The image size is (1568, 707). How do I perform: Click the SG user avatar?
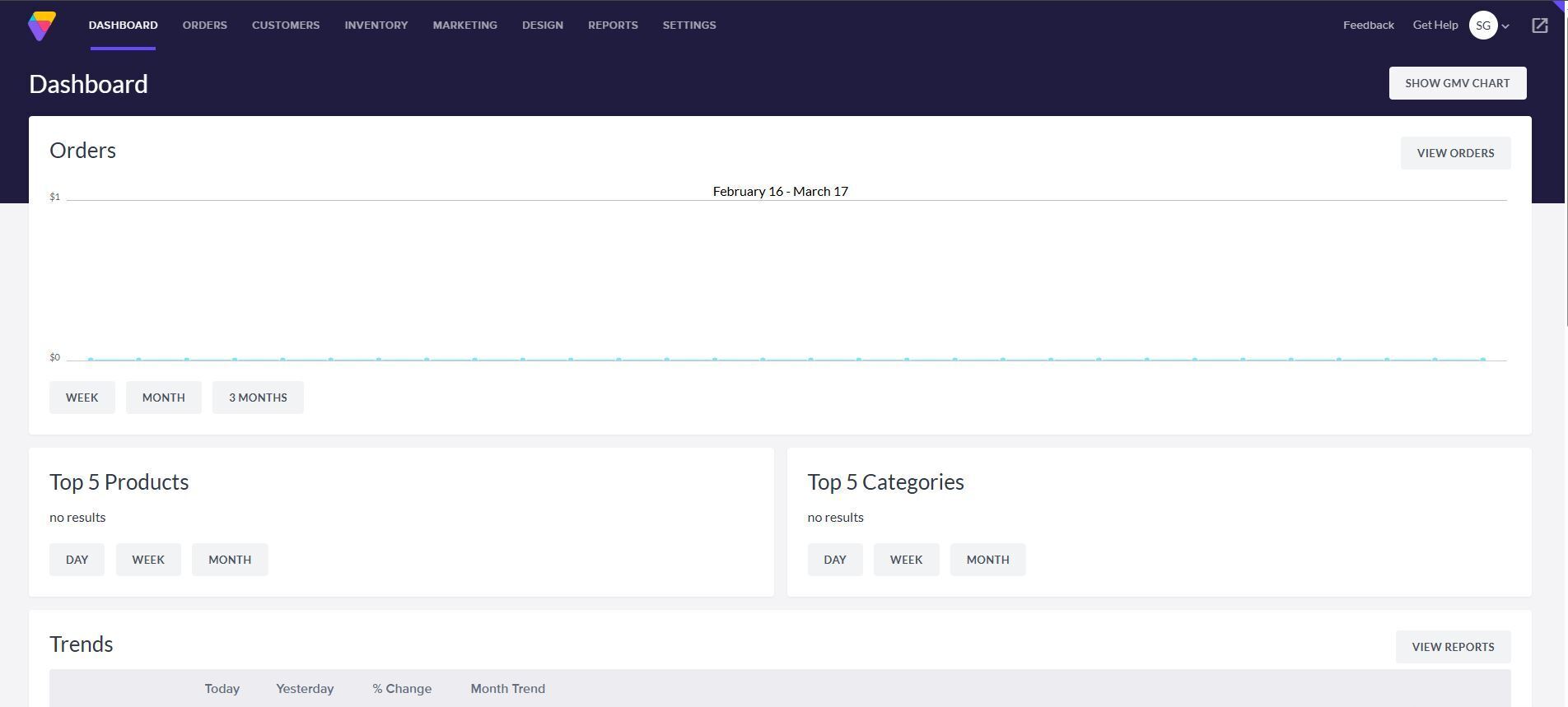tap(1482, 26)
